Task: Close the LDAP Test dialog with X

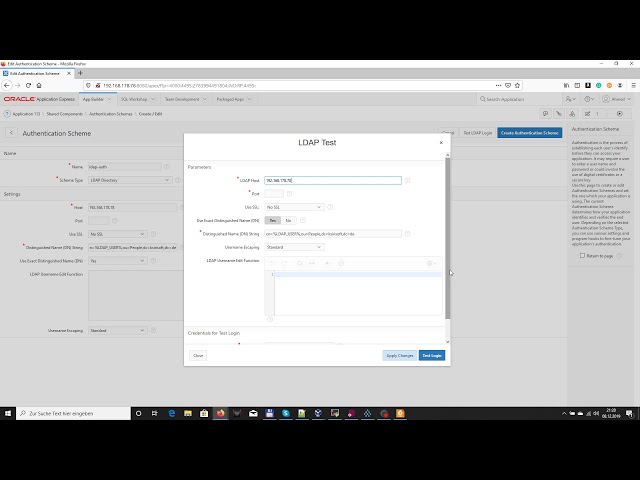Action: 441,143
